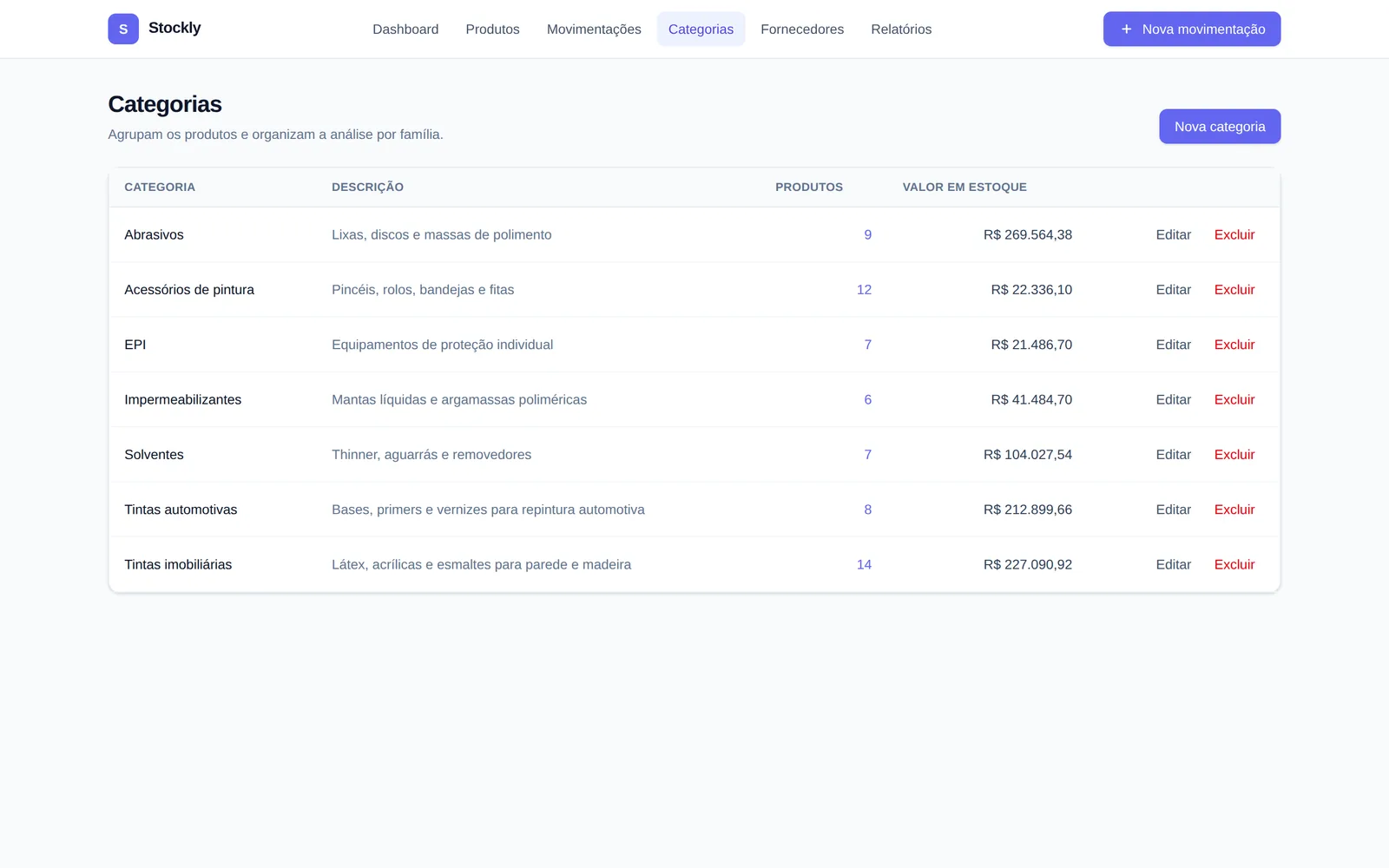Delete Tintas imobiliárias category
Image resolution: width=1389 pixels, height=868 pixels.
click(x=1234, y=564)
